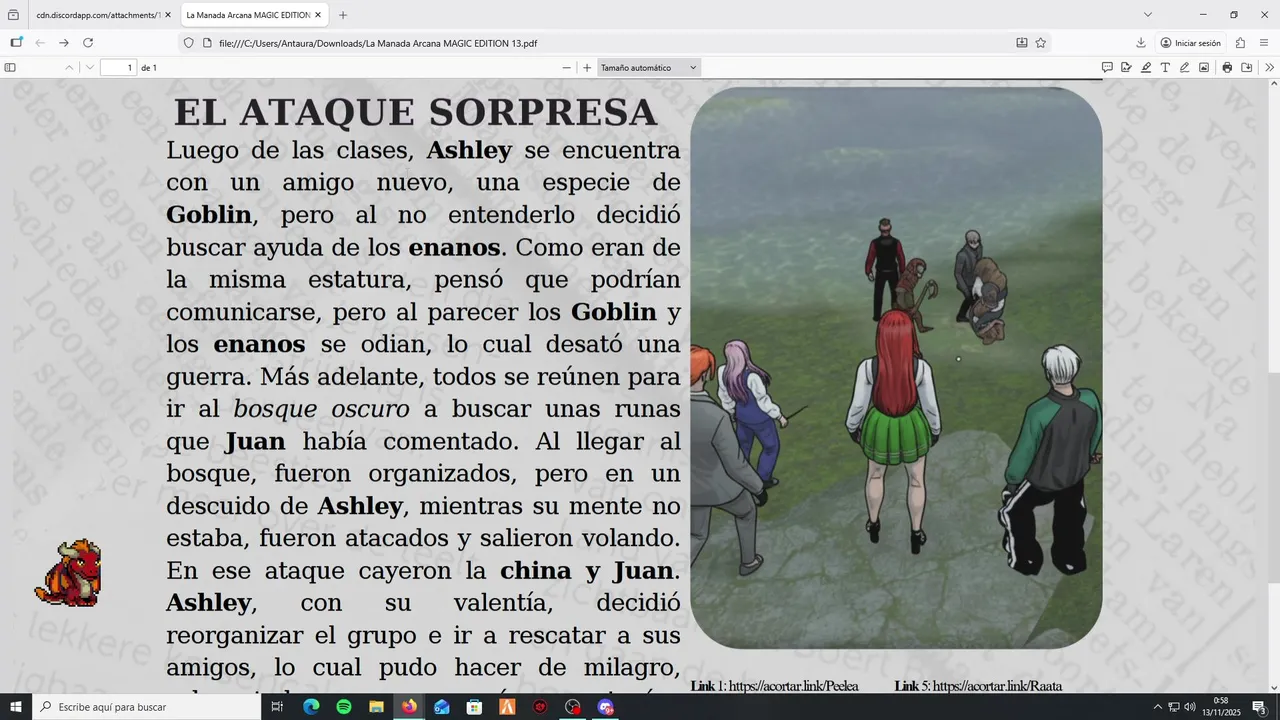Save the PDF with the download icon
The width and height of the screenshot is (1280, 720).
[1247, 68]
